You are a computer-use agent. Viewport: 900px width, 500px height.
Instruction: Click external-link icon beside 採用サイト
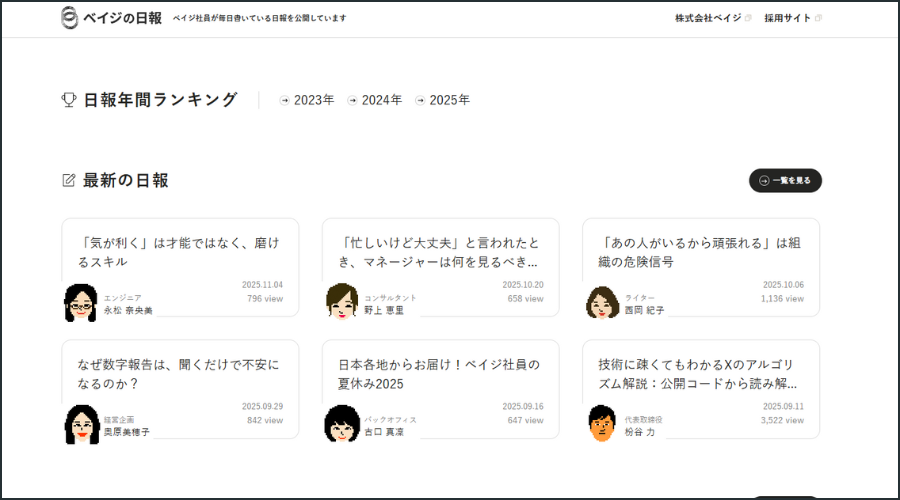(x=818, y=18)
